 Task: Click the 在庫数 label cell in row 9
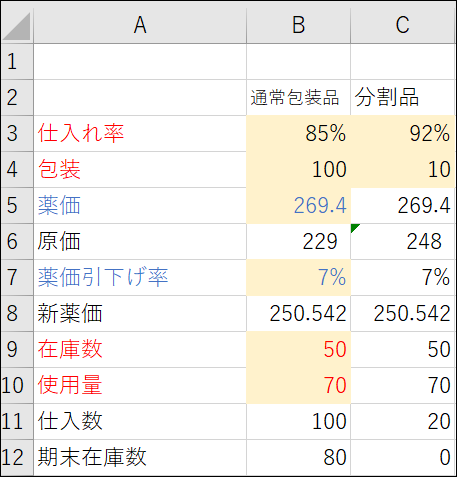tap(140, 350)
